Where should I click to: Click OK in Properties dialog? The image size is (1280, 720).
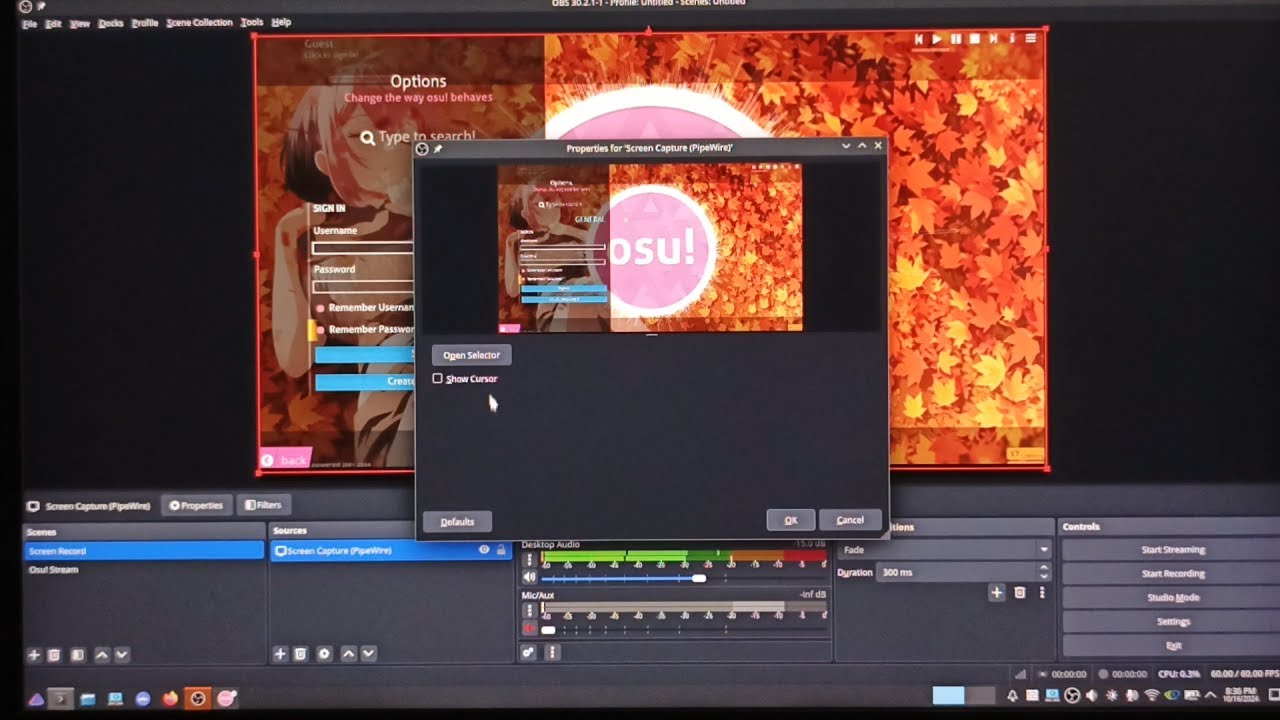click(791, 520)
